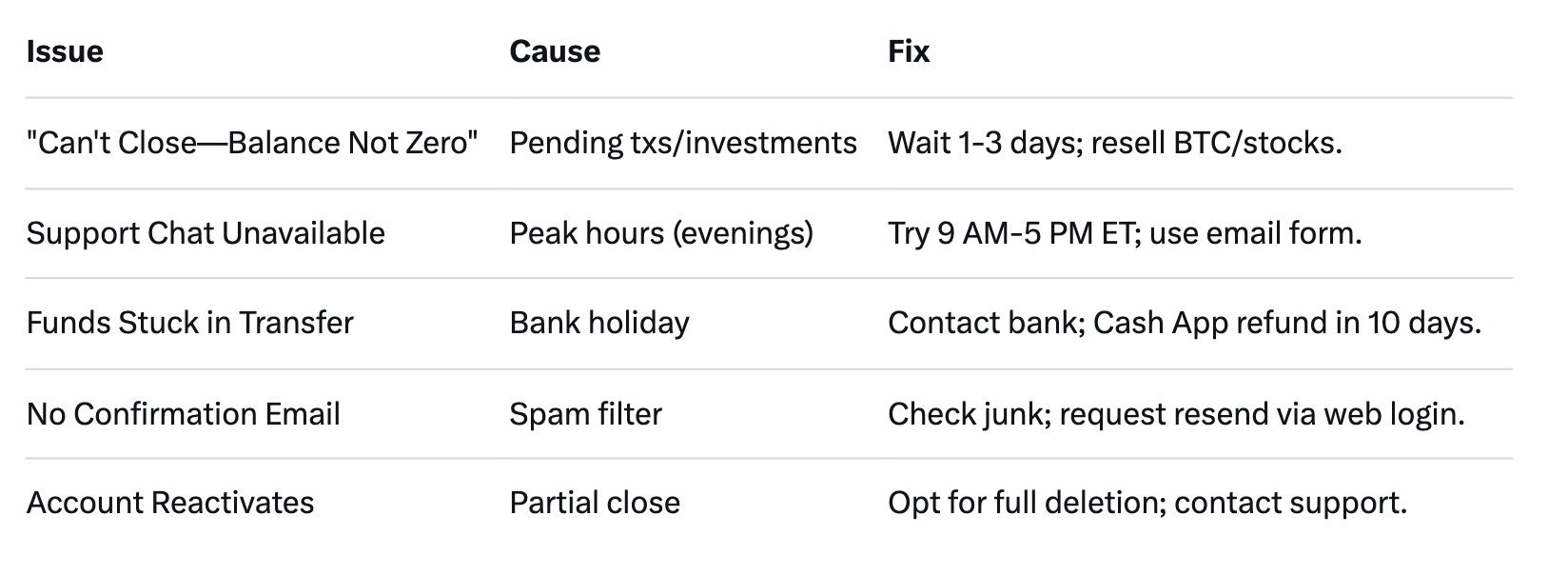Viewport: 1568px width, 575px height.
Task: Click the Cash App refund fix cell
Action: [1185, 323]
